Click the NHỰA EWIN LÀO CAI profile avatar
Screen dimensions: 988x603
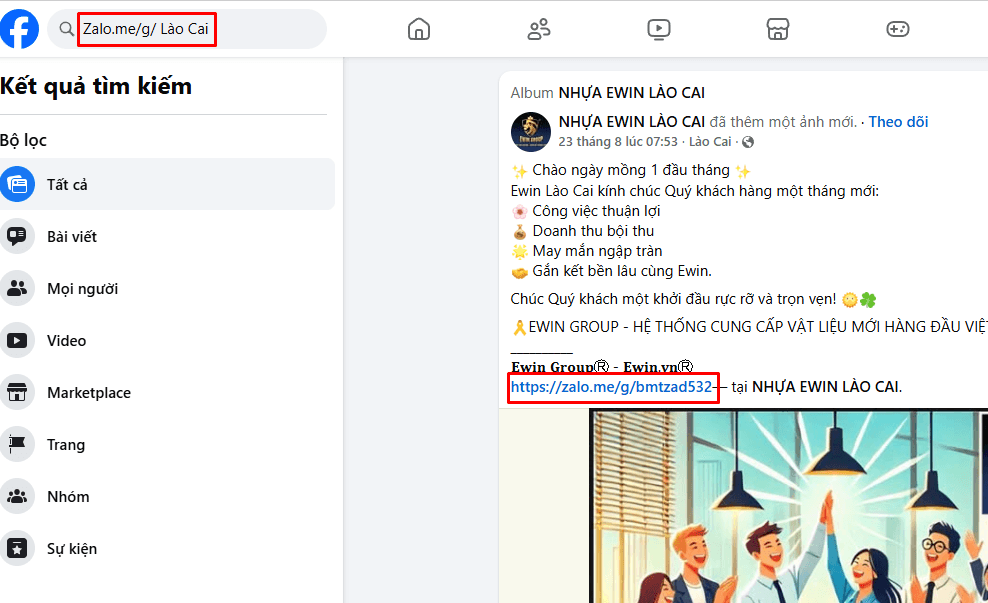click(531, 132)
